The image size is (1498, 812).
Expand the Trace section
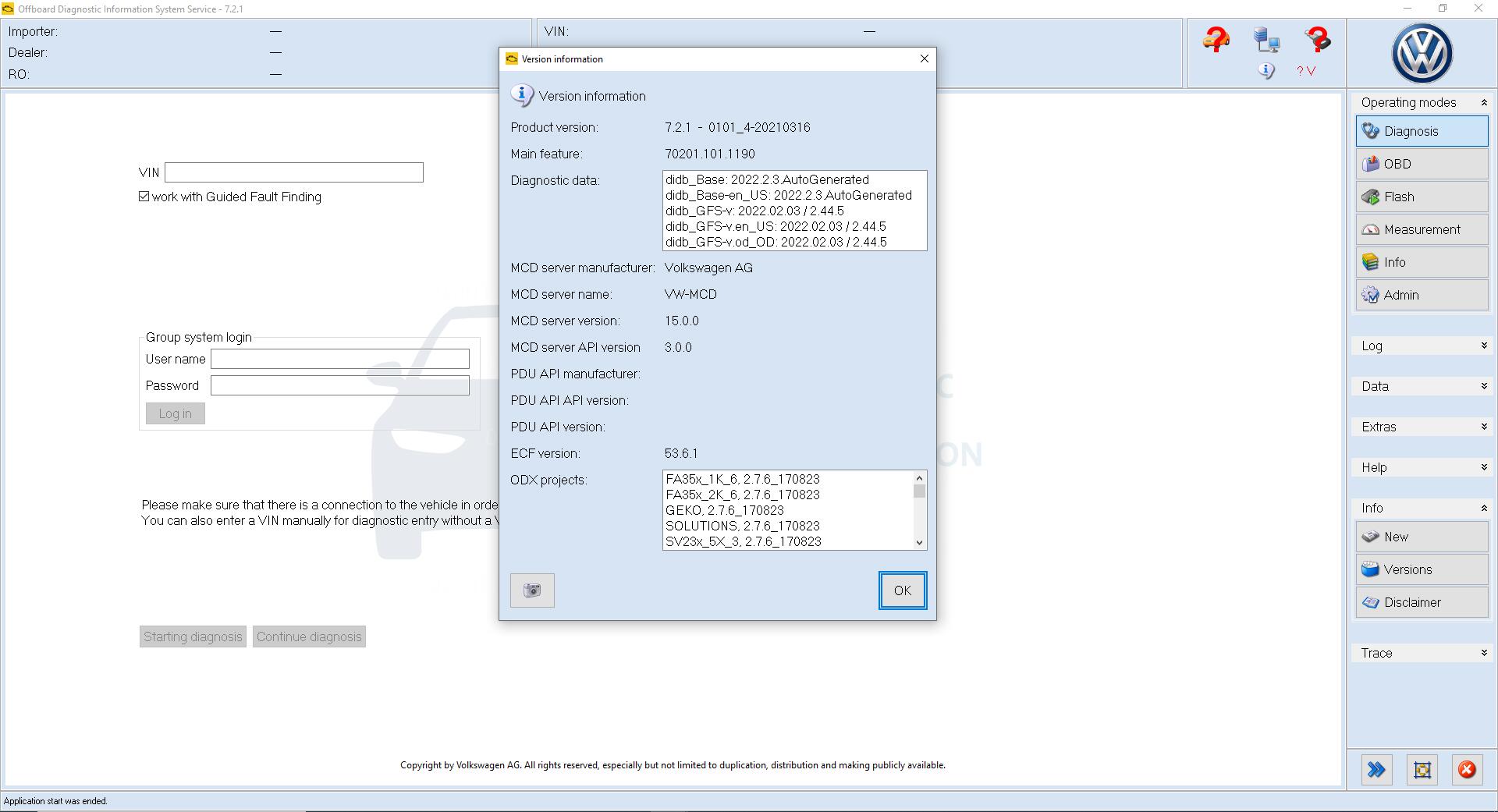[1484, 653]
